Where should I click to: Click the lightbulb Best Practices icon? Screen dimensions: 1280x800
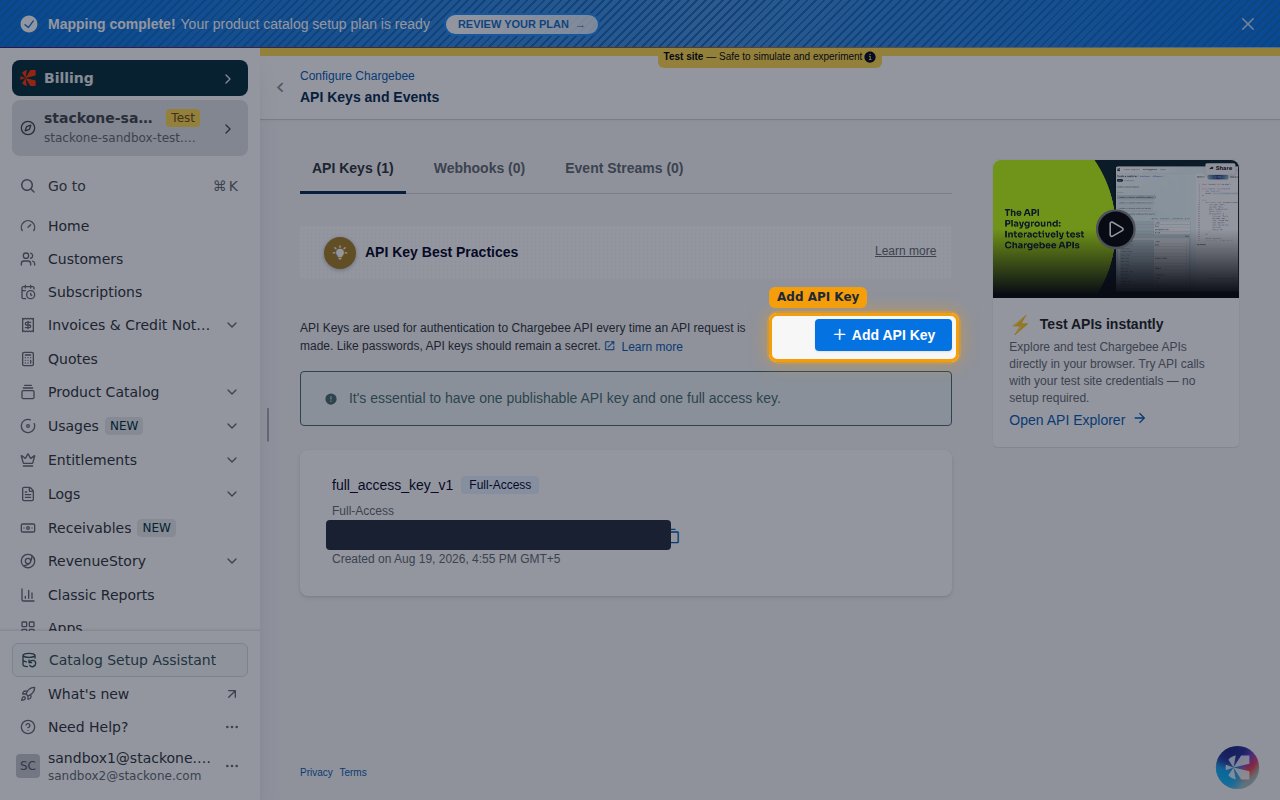pos(340,252)
